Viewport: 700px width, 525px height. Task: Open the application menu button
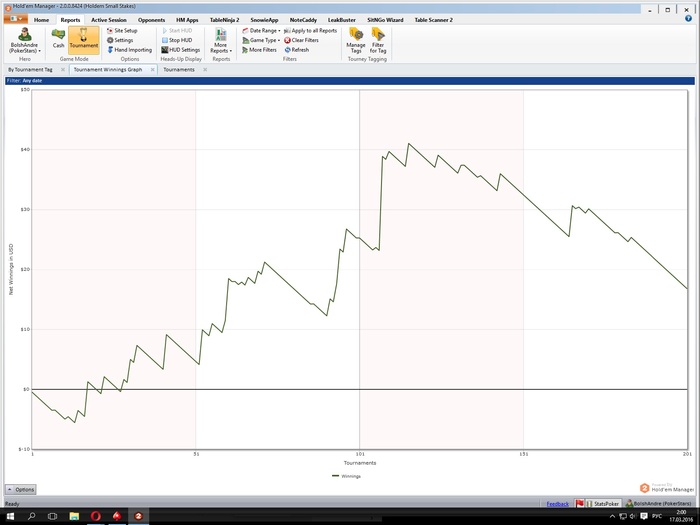pos(16,19)
